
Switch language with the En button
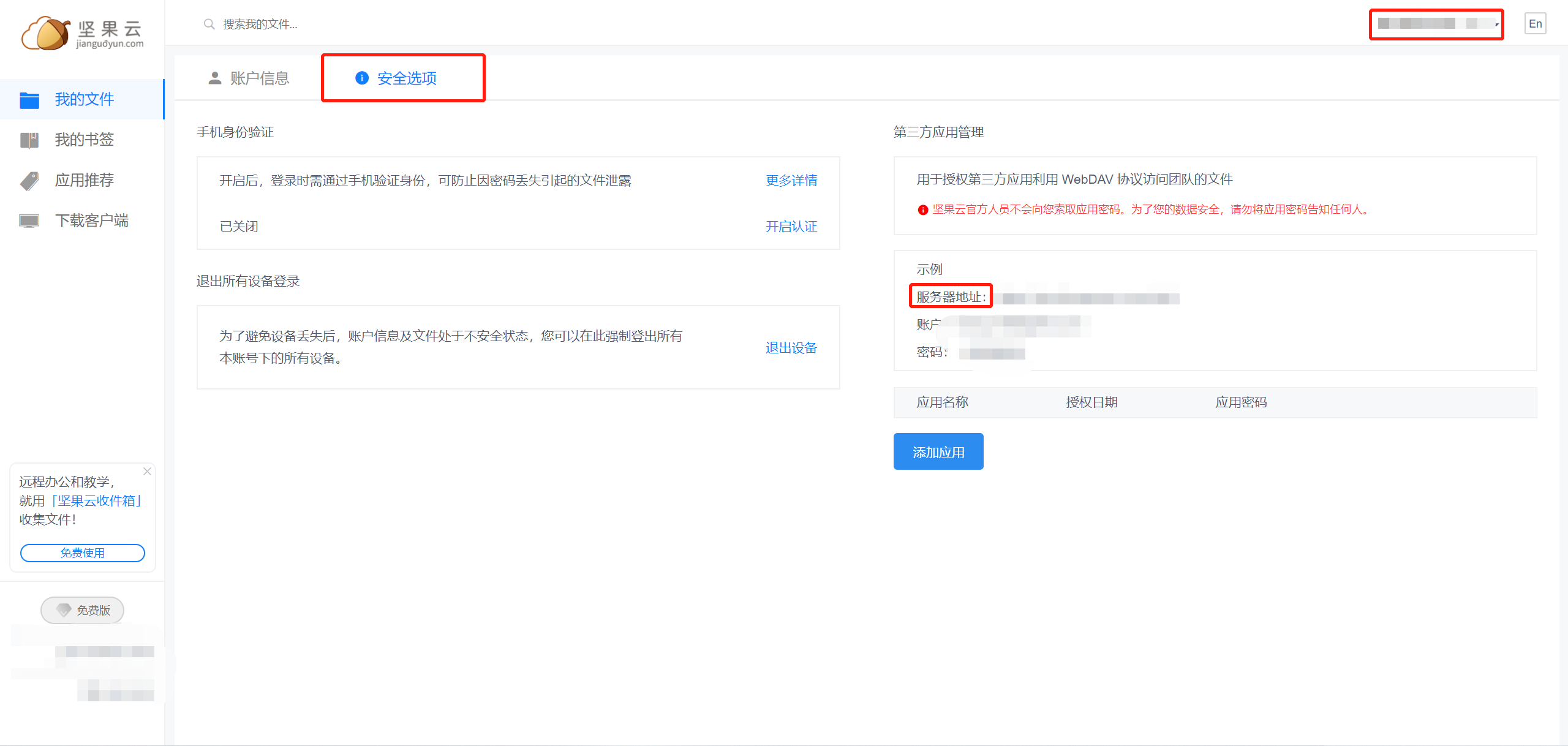point(1535,24)
